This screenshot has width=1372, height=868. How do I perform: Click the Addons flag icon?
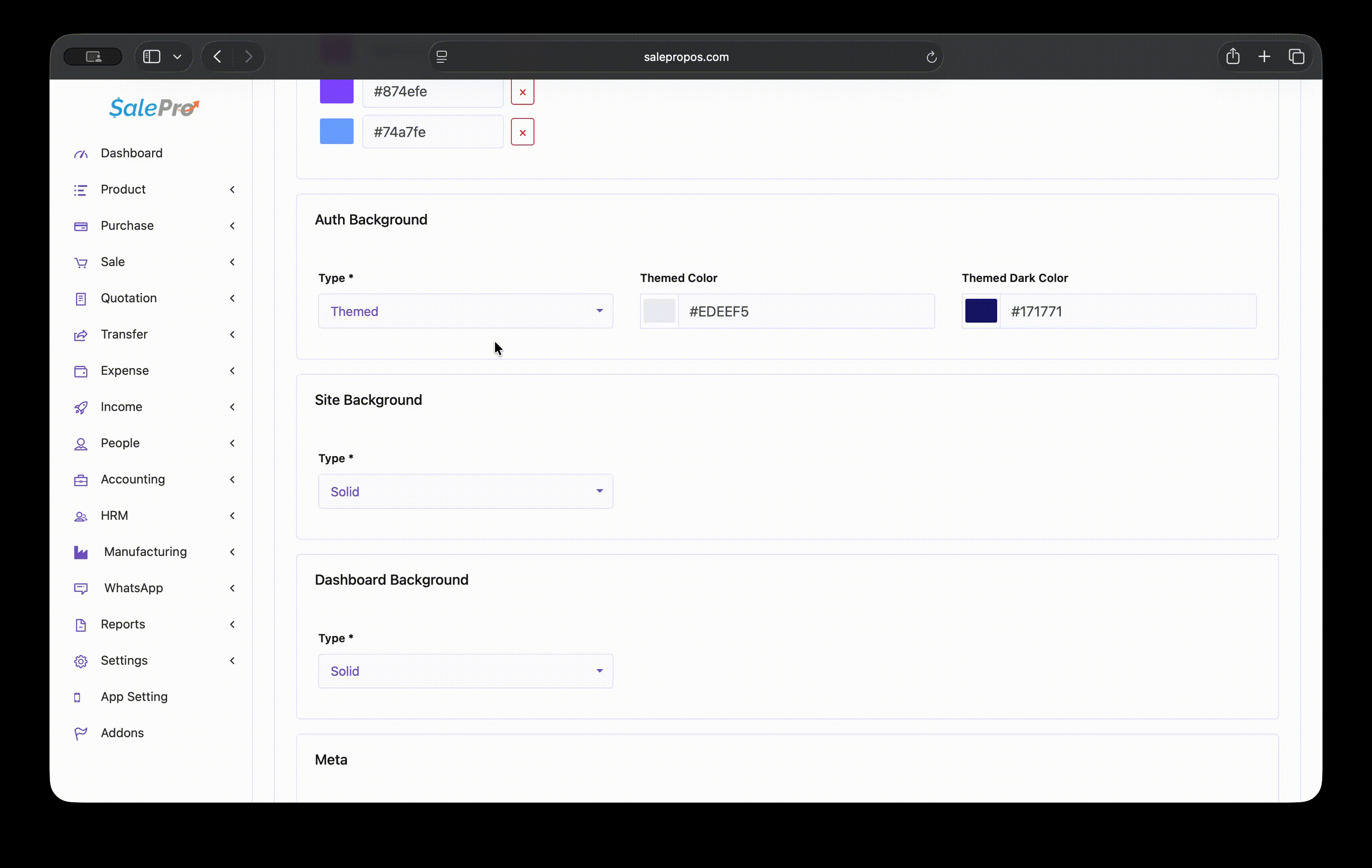[81, 734]
